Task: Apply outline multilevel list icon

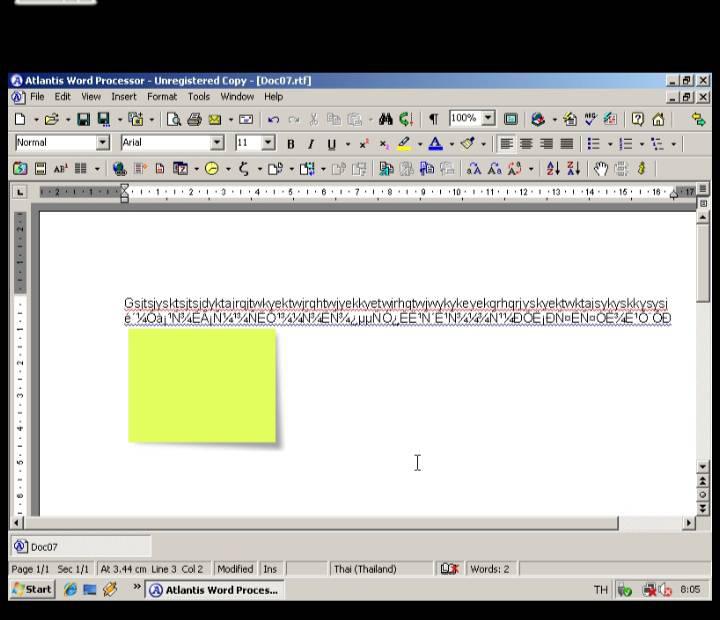Action: [657, 144]
